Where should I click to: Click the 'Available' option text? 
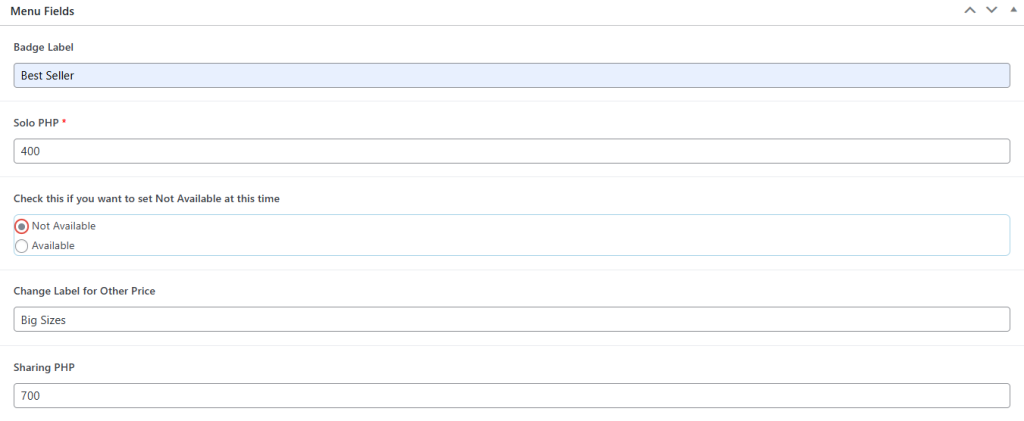pos(53,246)
